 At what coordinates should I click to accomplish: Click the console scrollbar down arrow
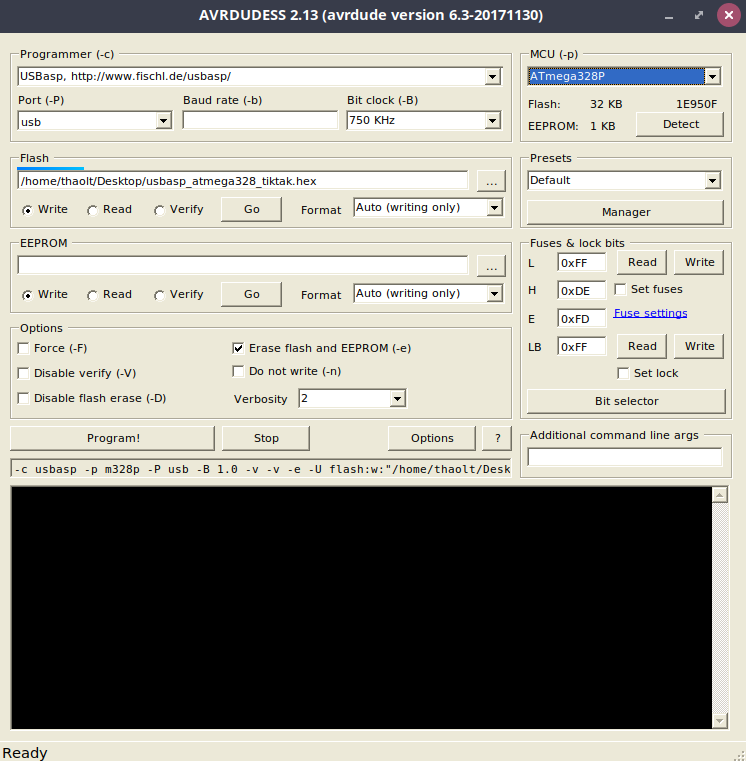point(719,721)
